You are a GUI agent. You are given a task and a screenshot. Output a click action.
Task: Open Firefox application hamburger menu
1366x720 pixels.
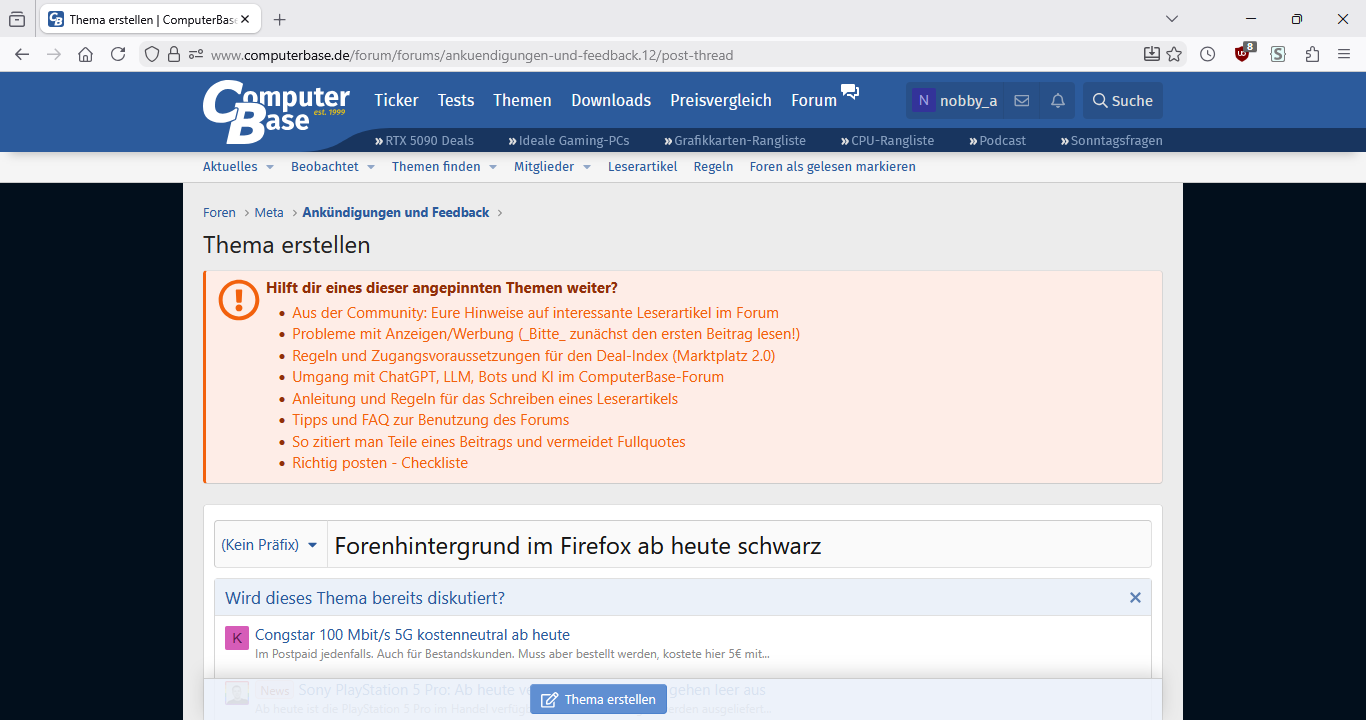[x=1344, y=55]
